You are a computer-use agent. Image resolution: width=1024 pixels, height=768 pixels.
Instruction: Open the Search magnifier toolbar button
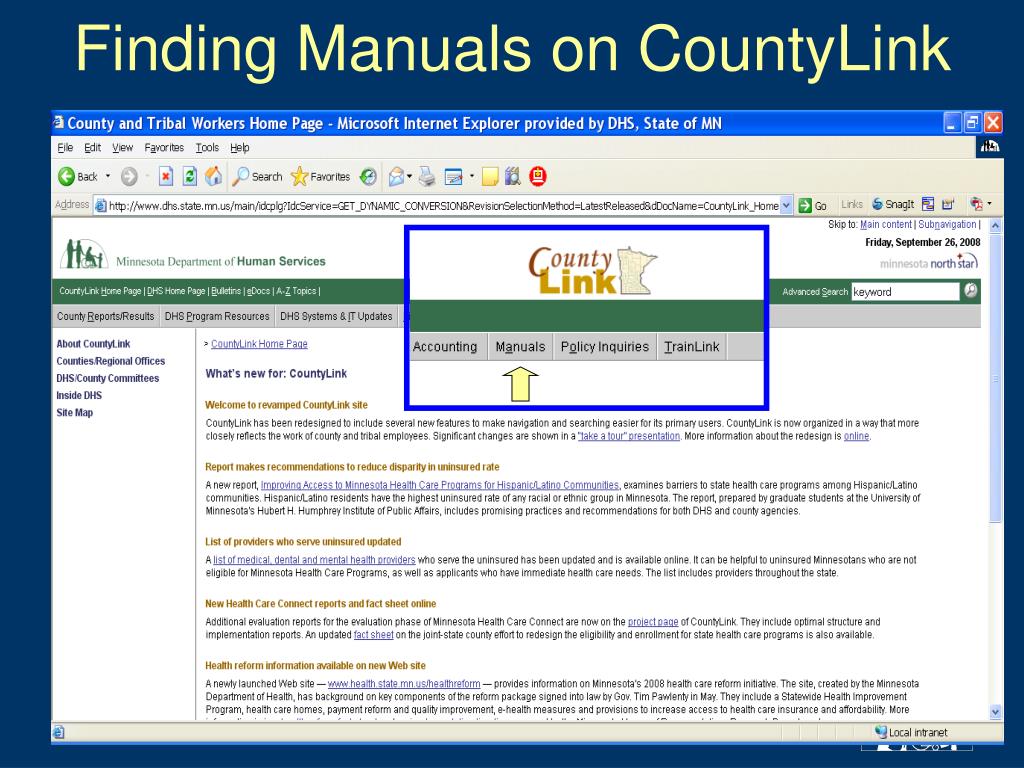pos(258,176)
